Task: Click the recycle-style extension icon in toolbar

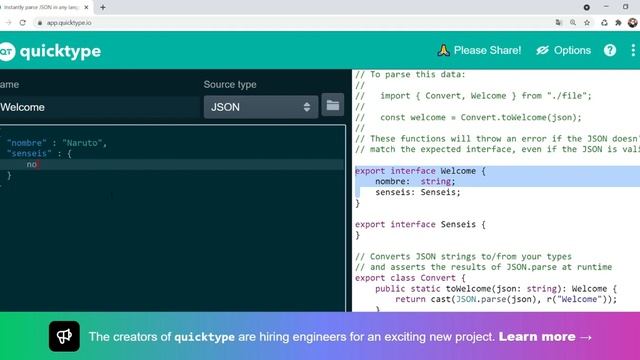Action: coord(604,23)
